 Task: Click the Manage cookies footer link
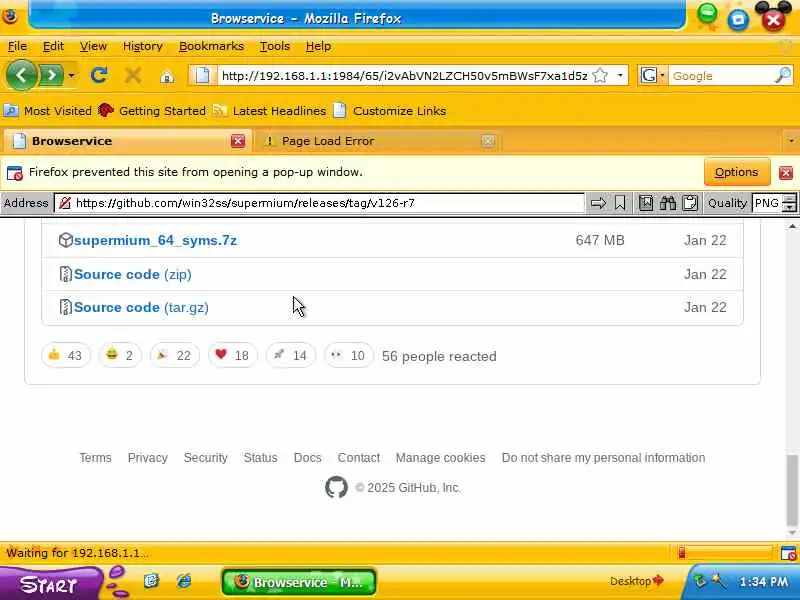click(440, 458)
